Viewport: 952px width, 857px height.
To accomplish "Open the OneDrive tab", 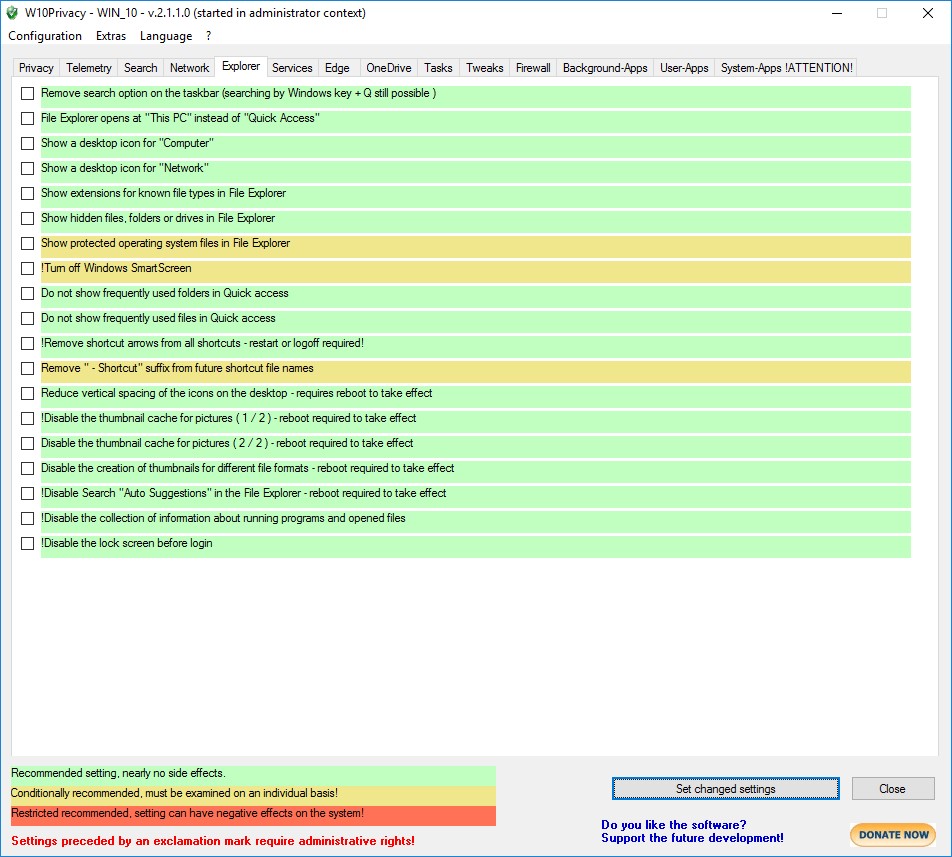I will (x=389, y=68).
